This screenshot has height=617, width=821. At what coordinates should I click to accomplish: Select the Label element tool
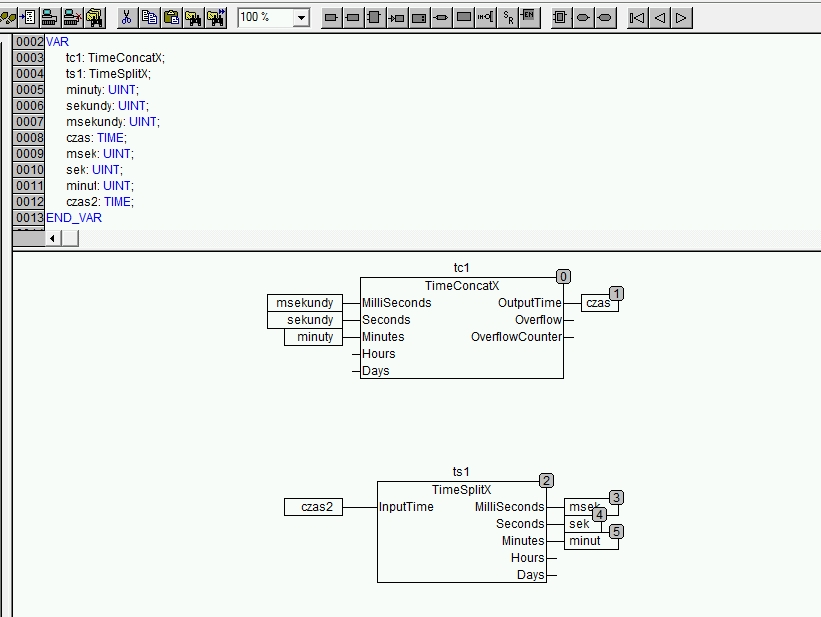418,17
